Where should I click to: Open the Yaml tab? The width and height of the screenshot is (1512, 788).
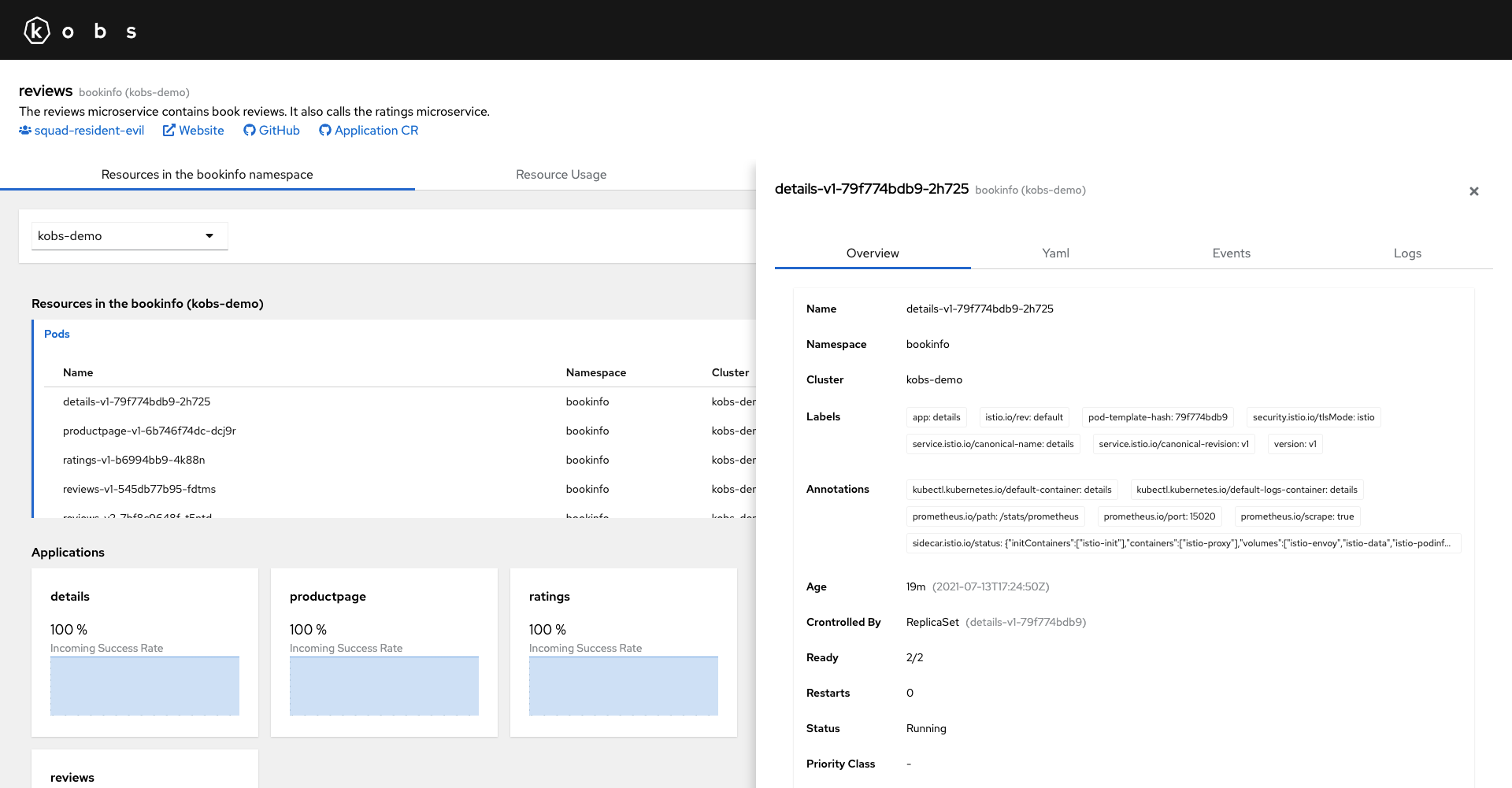[x=1055, y=253]
